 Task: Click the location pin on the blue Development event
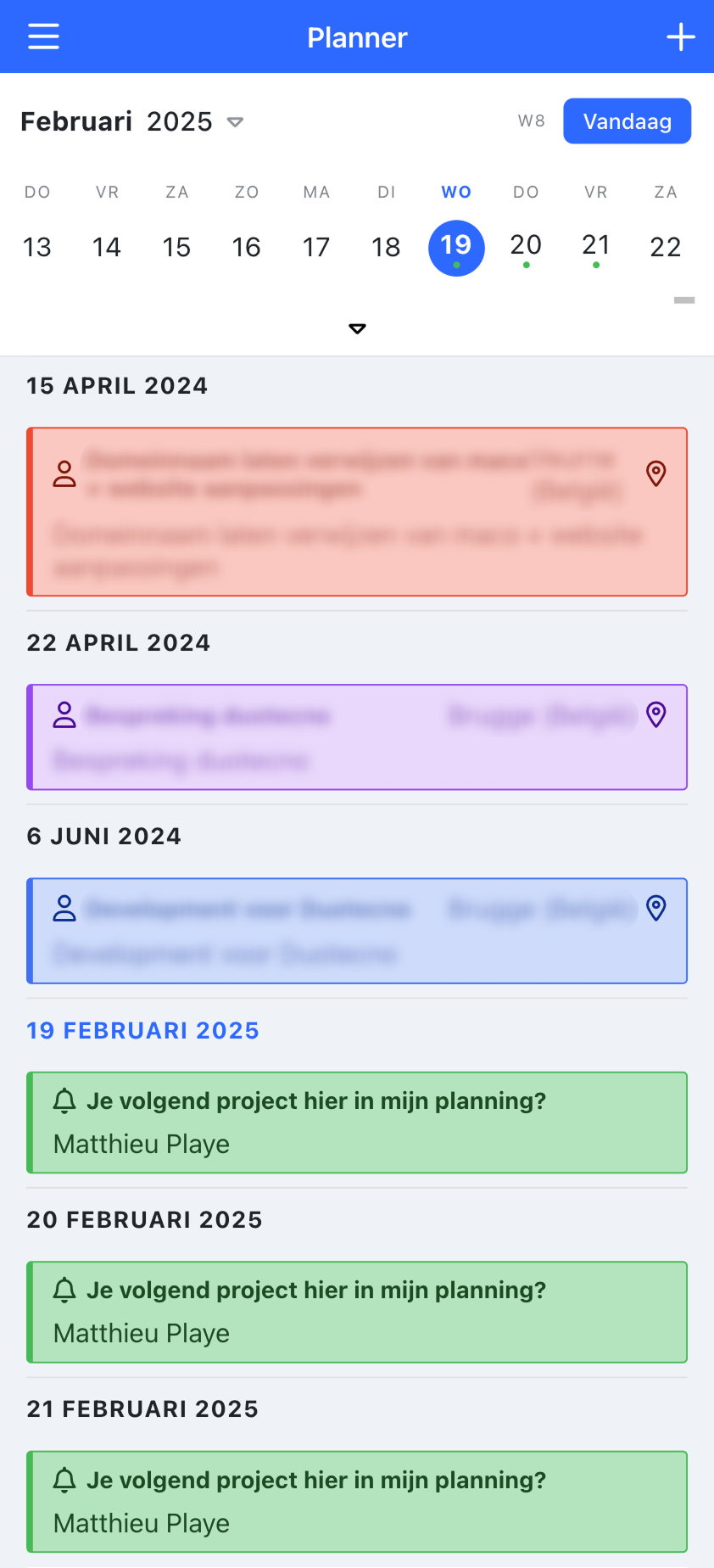click(x=655, y=908)
